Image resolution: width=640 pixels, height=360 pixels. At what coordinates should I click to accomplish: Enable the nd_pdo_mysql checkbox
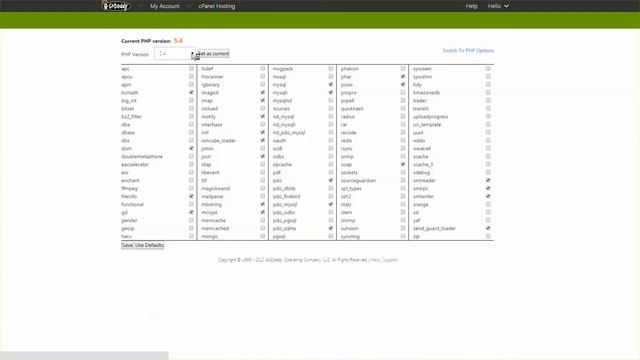pos(331,132)
